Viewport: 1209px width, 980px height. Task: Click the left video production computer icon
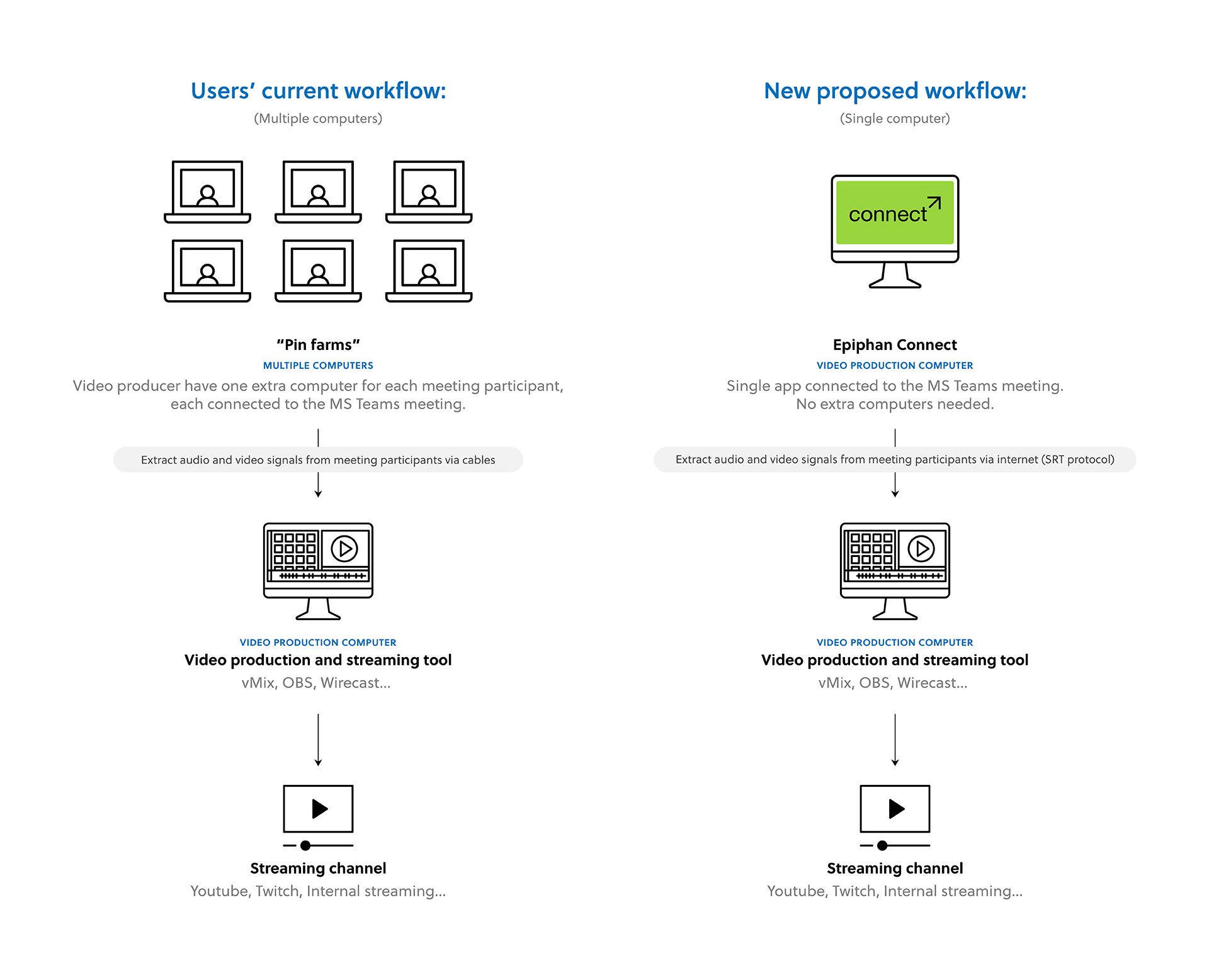(x=318, y=571)
